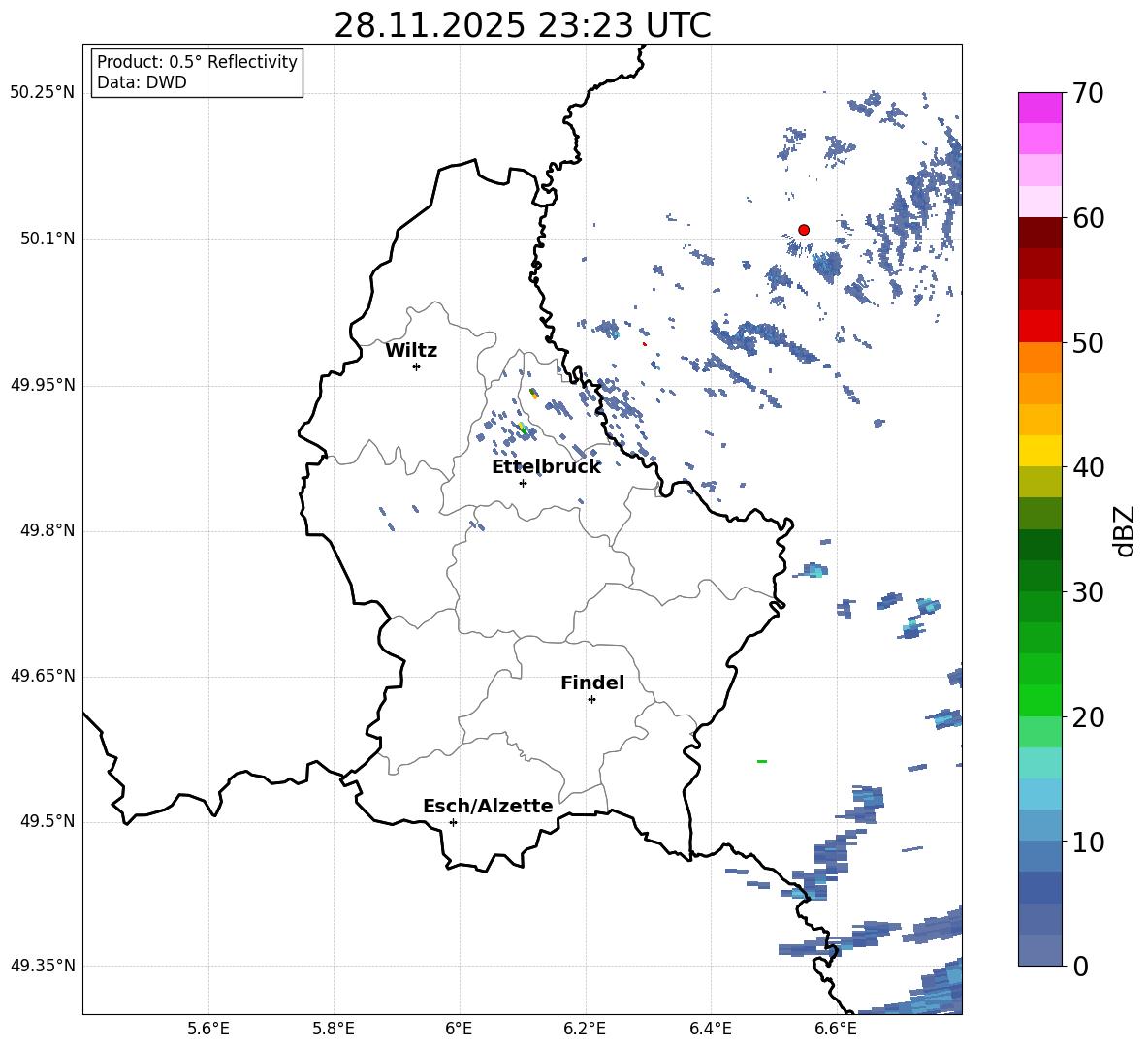The image size is (1148, 1048).
Task: Click the Esch/Alzette station cross marker
Action: 453,822
